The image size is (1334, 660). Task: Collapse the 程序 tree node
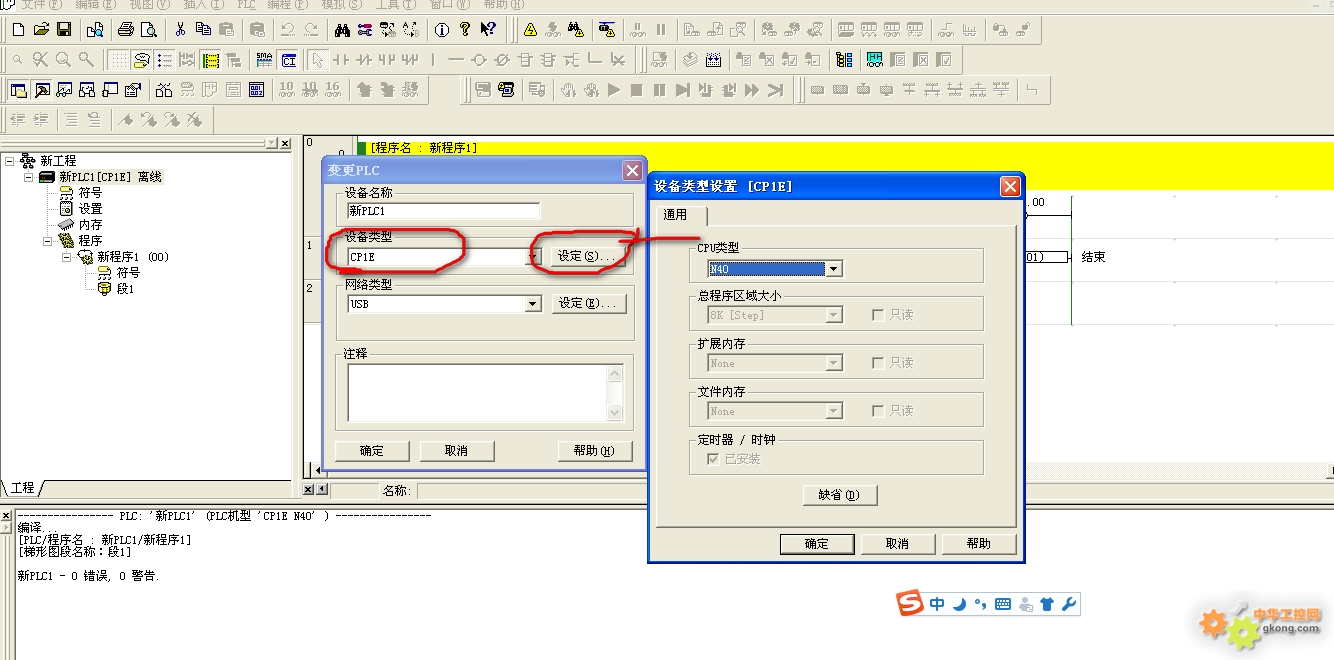(47, 241)
